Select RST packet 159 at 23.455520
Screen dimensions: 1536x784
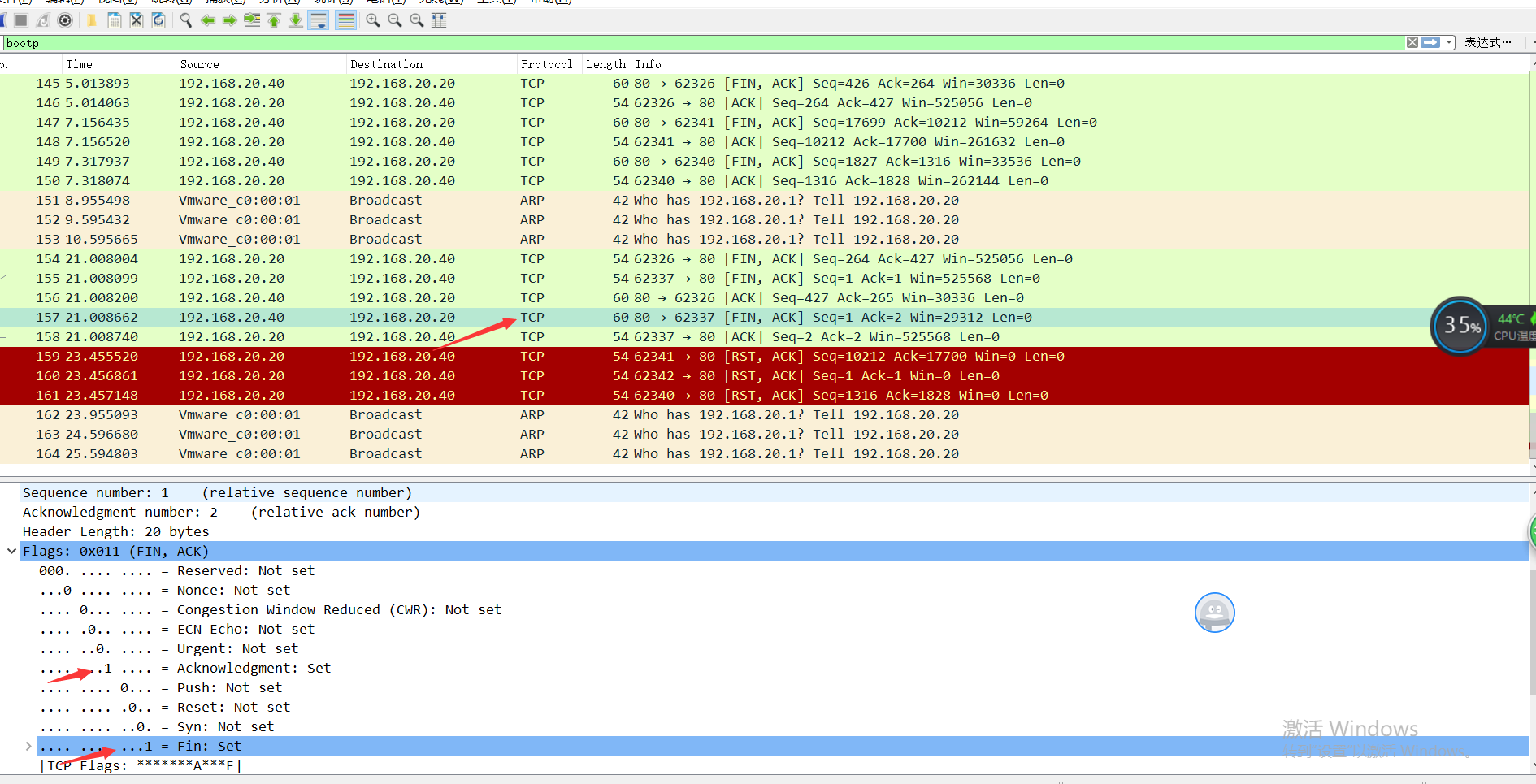(764, 356)
